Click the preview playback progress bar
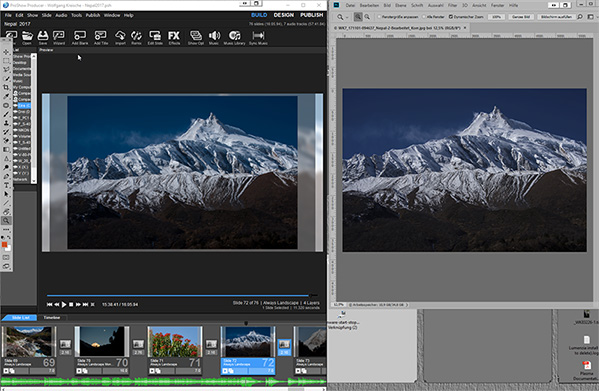 (x=182, y=296)
